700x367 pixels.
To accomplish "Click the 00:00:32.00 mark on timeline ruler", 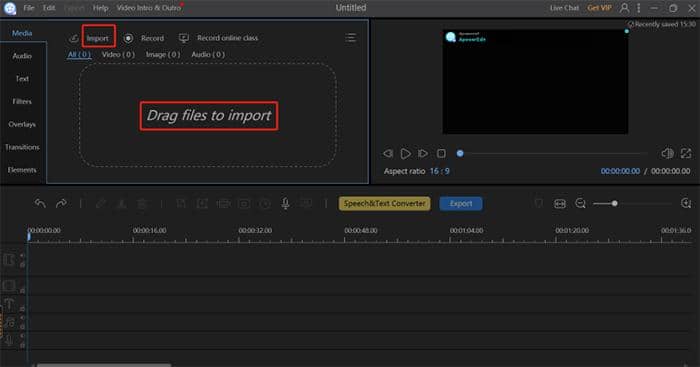I will tap(255, 230).
